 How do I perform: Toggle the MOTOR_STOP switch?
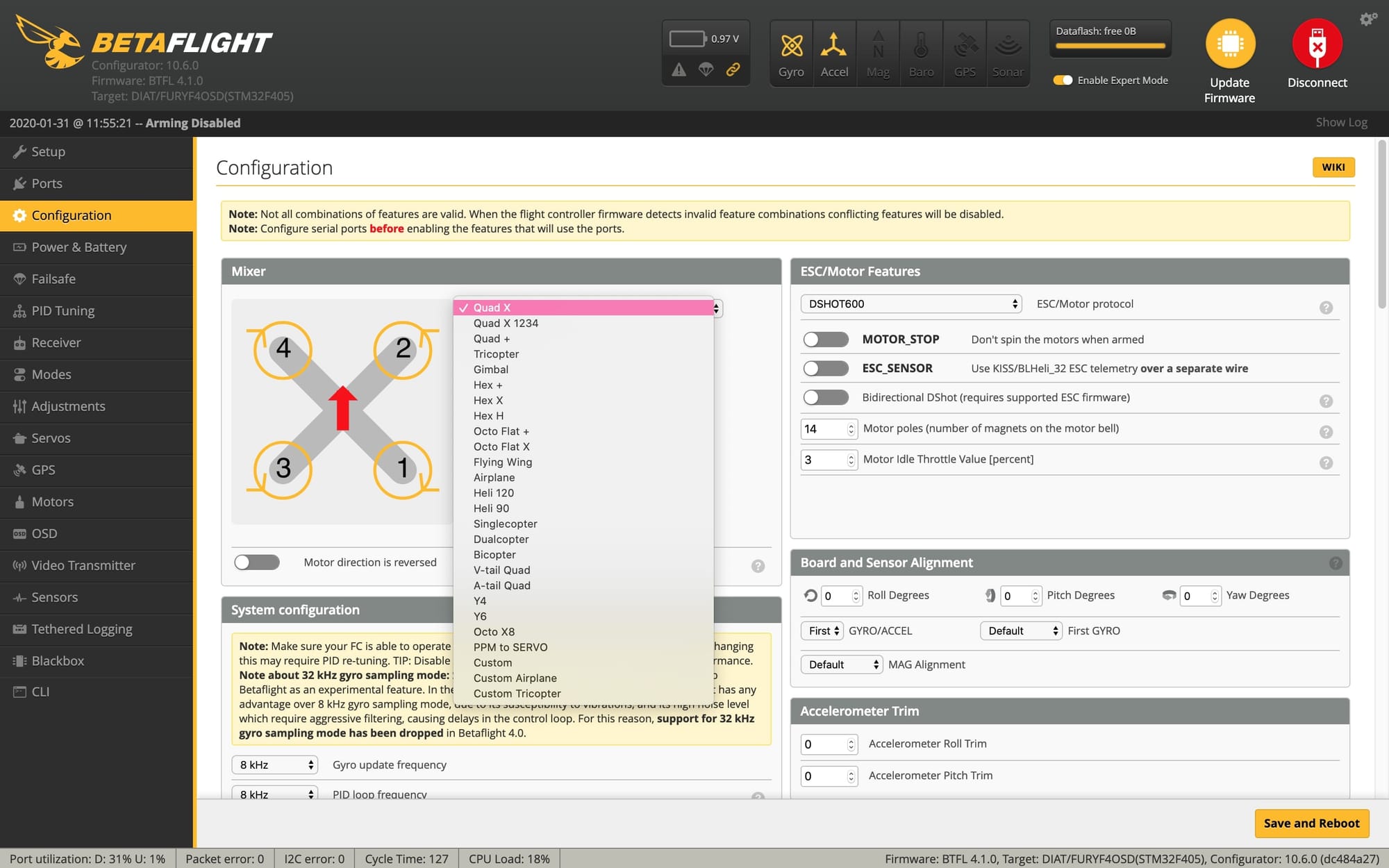point(826,339)
